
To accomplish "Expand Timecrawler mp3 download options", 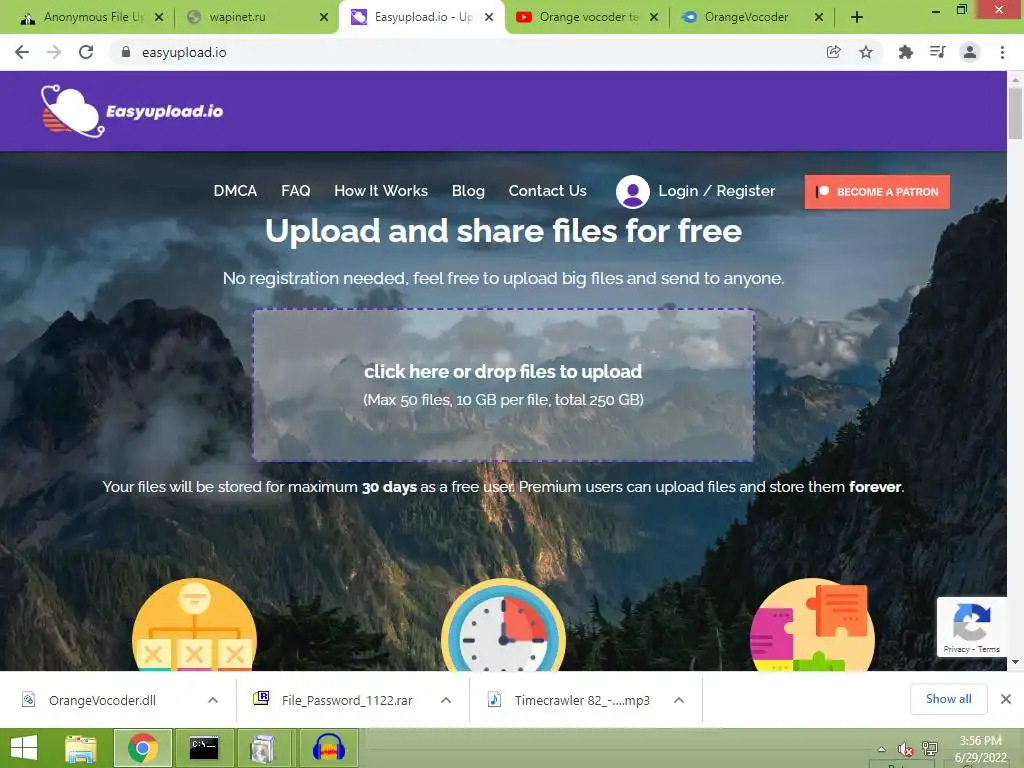I will point(679,700).
